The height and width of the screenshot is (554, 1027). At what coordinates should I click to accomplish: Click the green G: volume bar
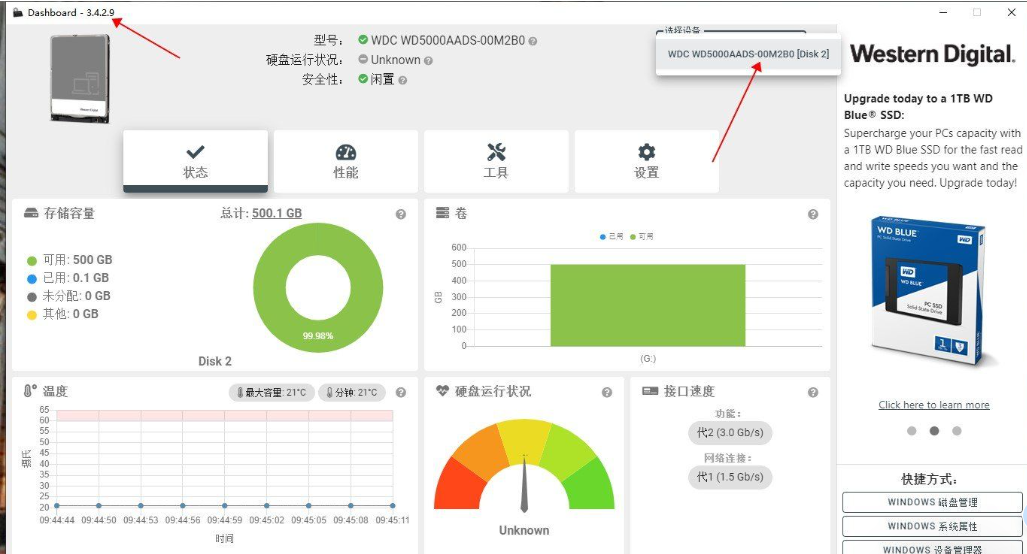pyautogui.click(x=648, y=305)
